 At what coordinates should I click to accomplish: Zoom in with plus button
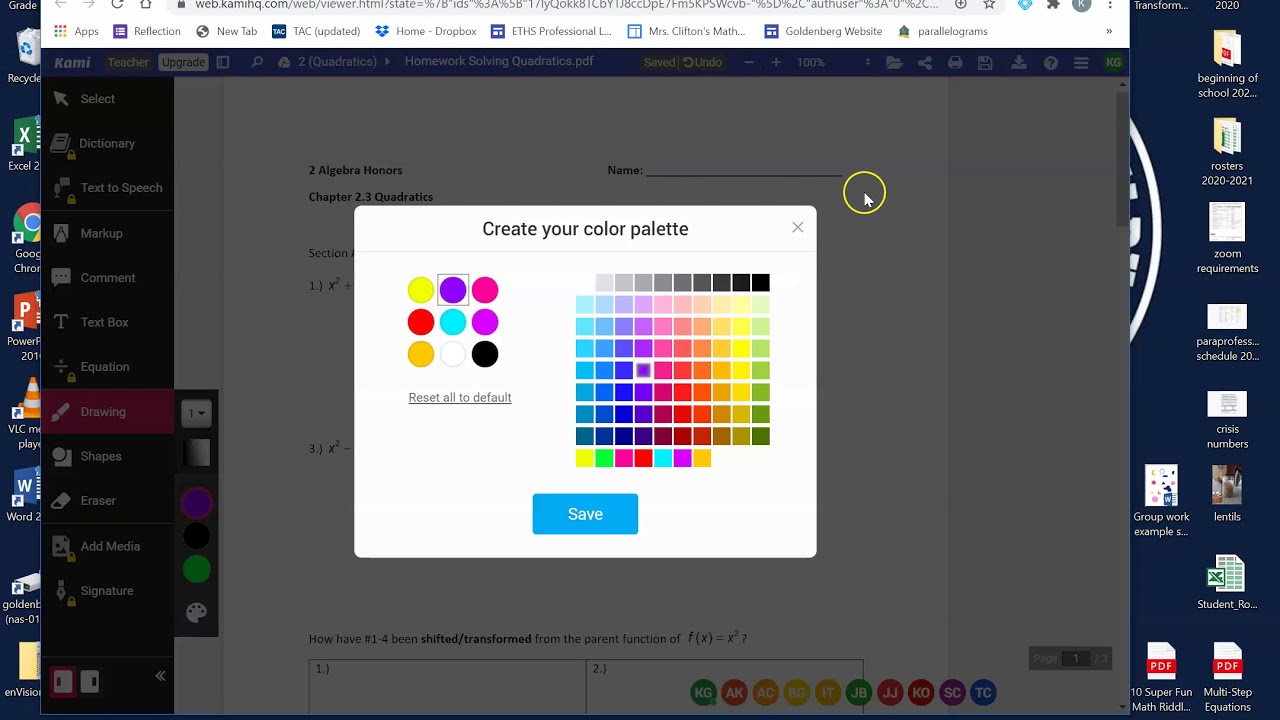coord(776,62)
